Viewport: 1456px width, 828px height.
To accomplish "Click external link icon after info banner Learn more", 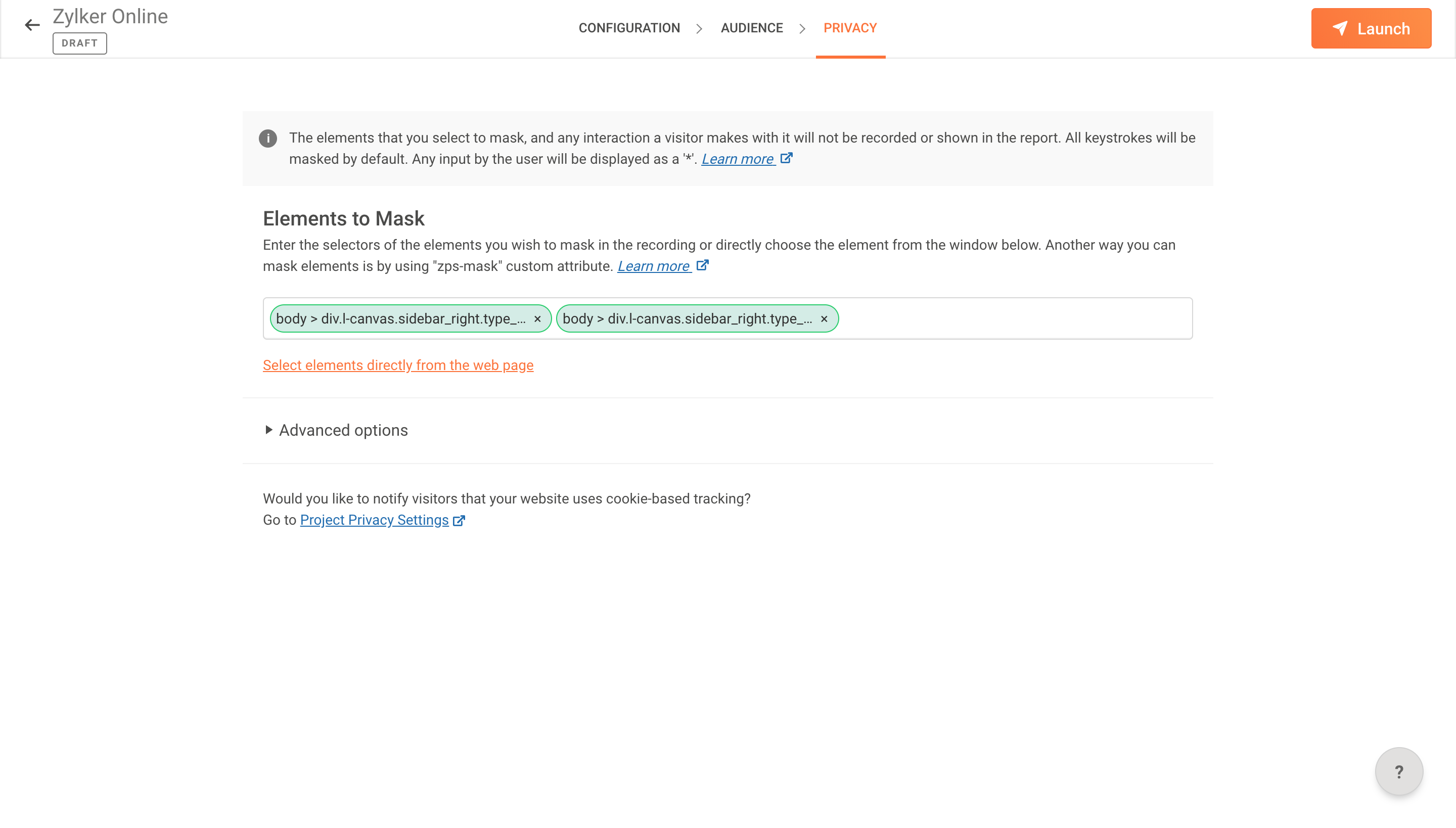I will pyautogui.click(x=787, y=158).
